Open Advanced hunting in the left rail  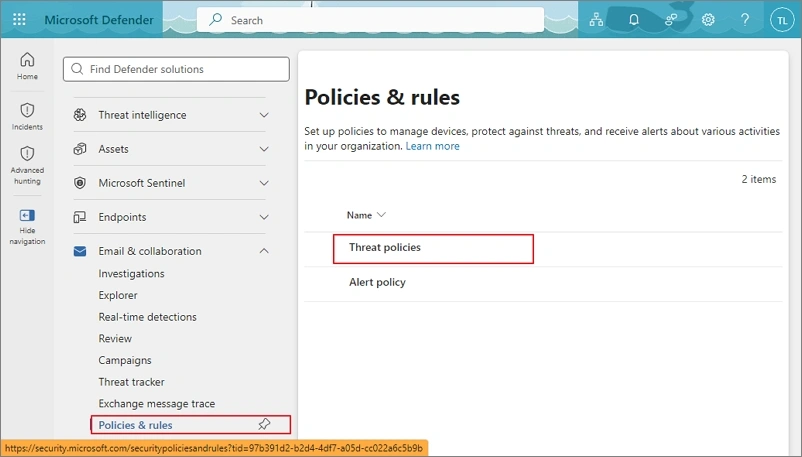(27, 165)
